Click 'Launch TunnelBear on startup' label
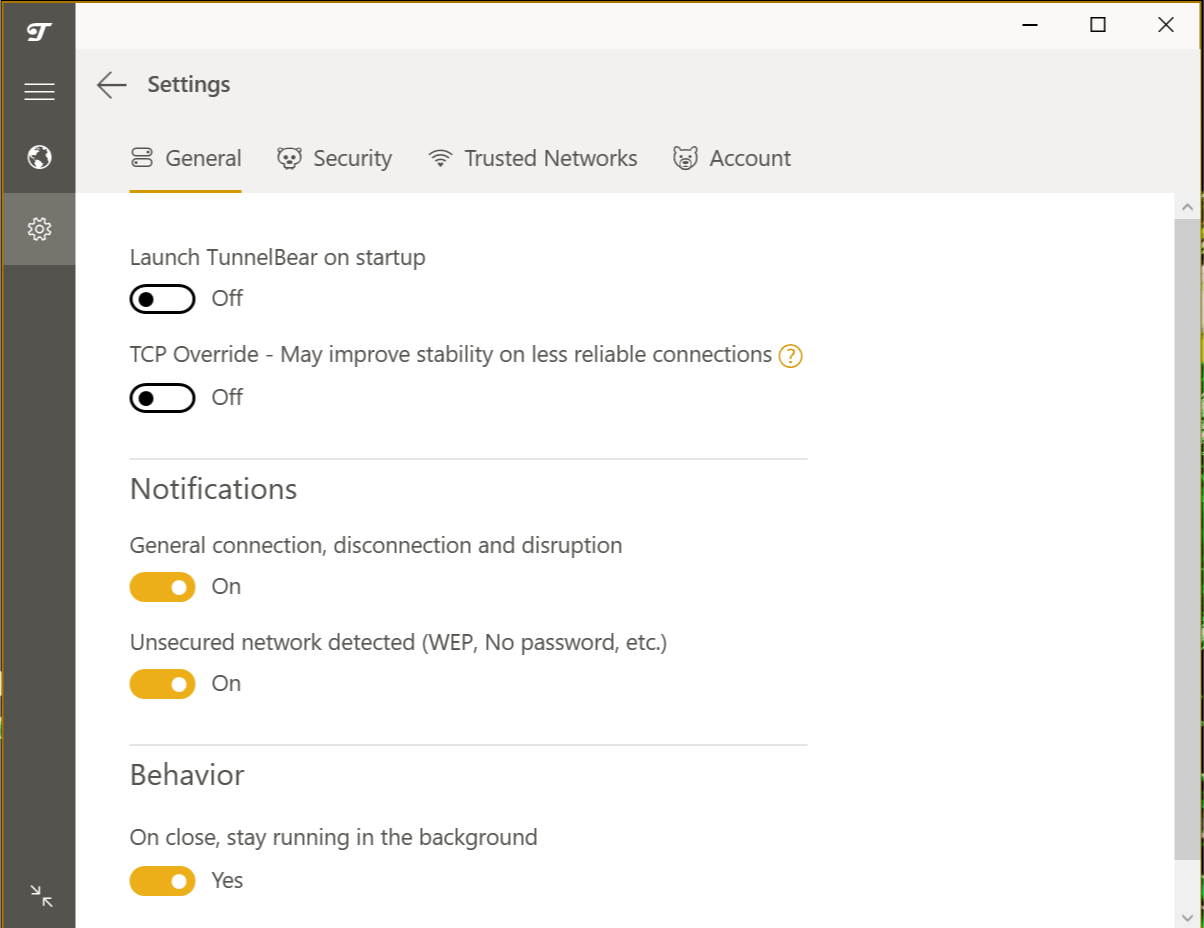 point(278,257)
